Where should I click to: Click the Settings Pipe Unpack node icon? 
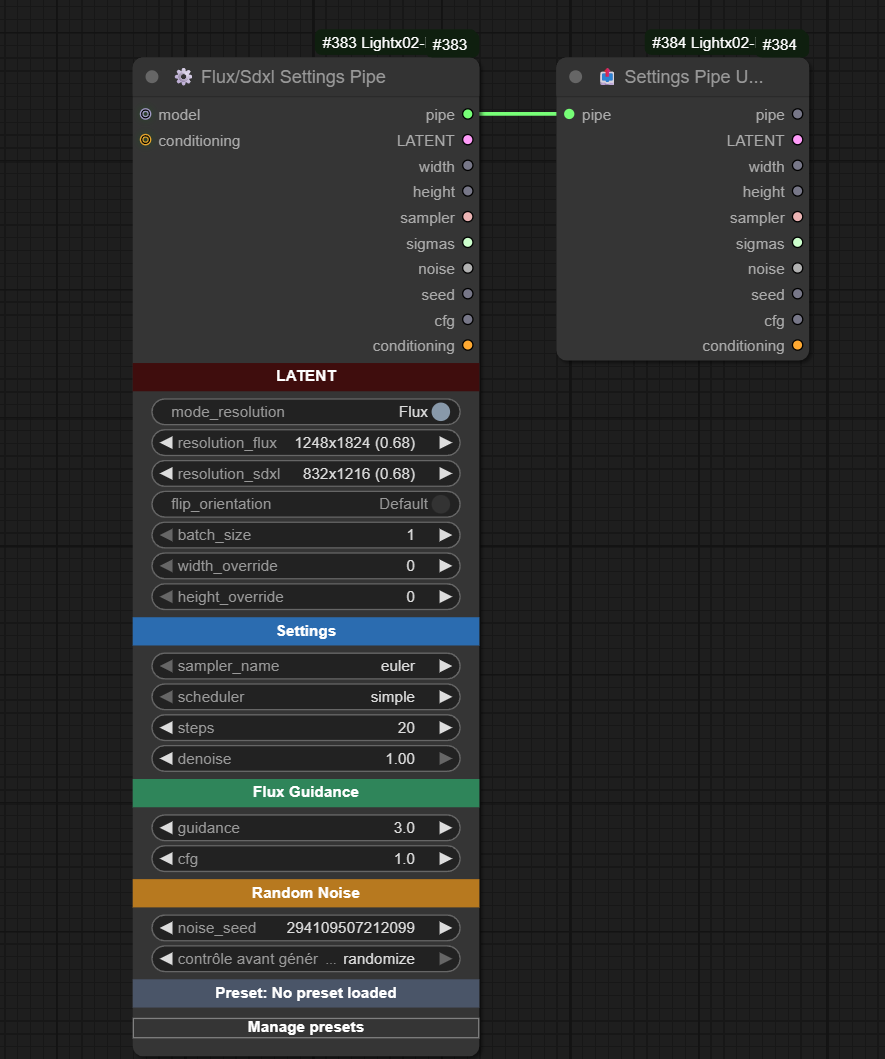pos(607,77)
